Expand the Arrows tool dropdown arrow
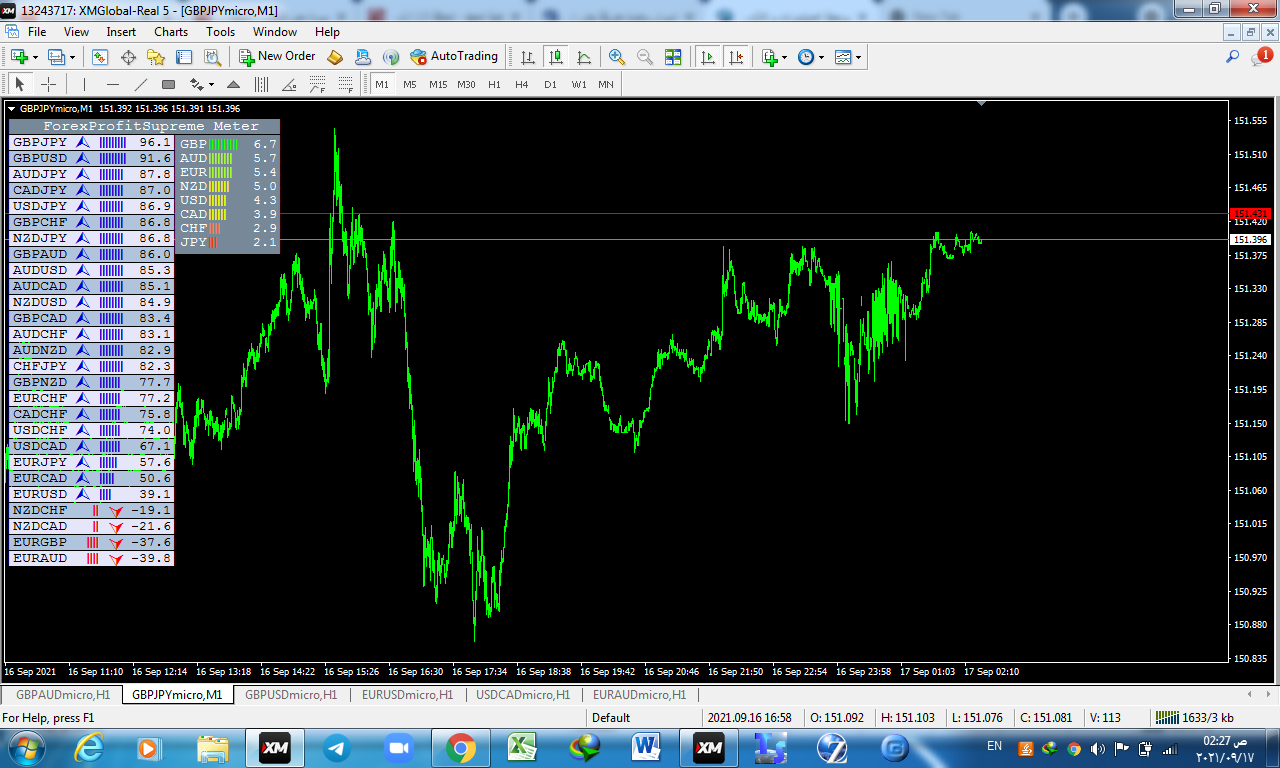The height and width of the screenshot is (768, 1280). 211,85
